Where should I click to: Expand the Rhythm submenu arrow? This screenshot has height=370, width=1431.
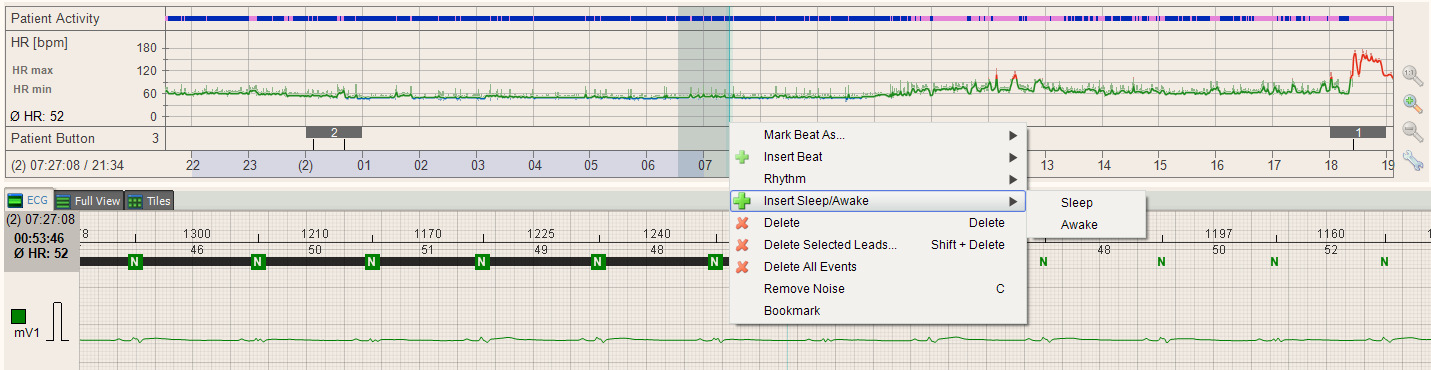point(1013,179)
